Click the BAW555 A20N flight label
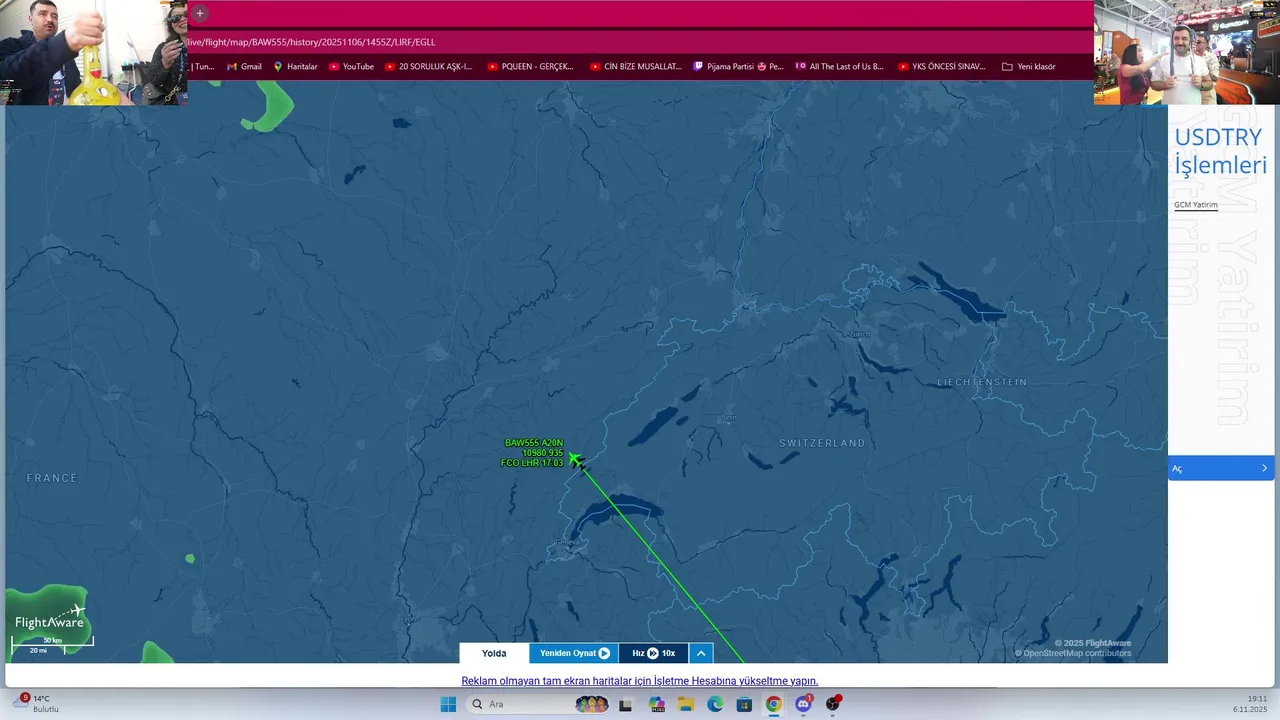 coord(534,443)
